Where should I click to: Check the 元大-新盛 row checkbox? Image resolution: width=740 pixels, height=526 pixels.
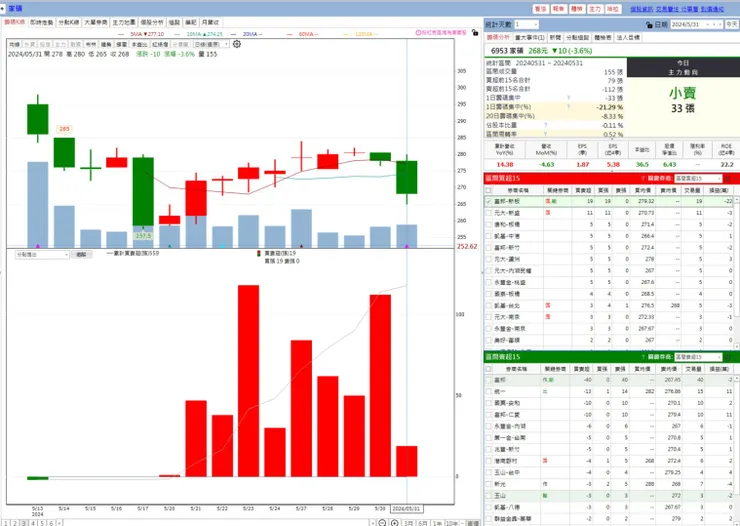click(x=488, y=213)
